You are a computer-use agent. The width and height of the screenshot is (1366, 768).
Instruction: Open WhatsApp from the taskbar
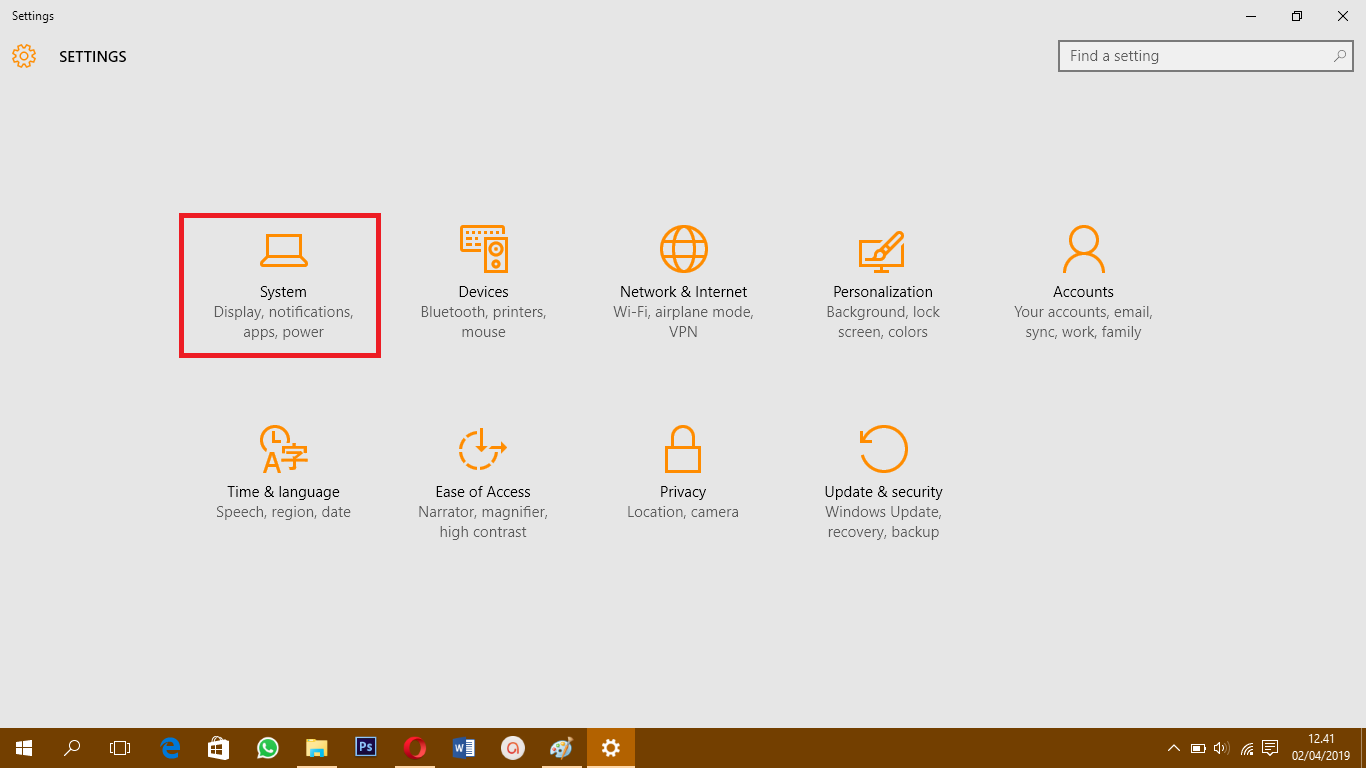268,747
